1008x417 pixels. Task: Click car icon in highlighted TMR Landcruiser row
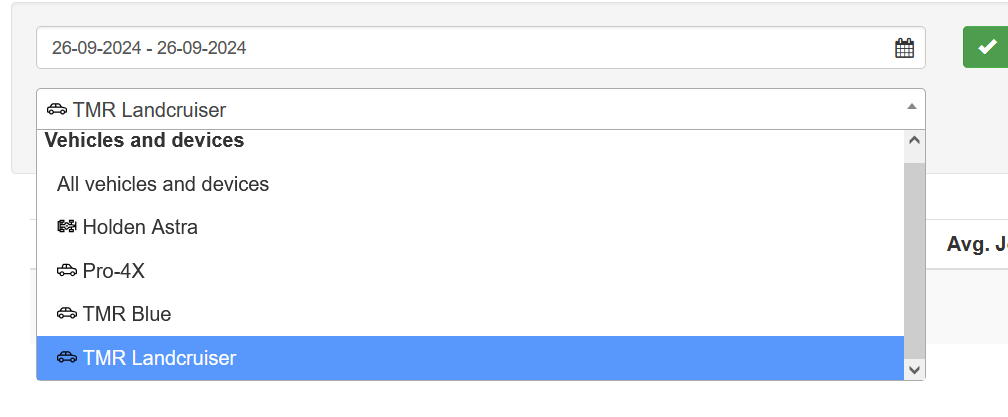coord(67,357)
